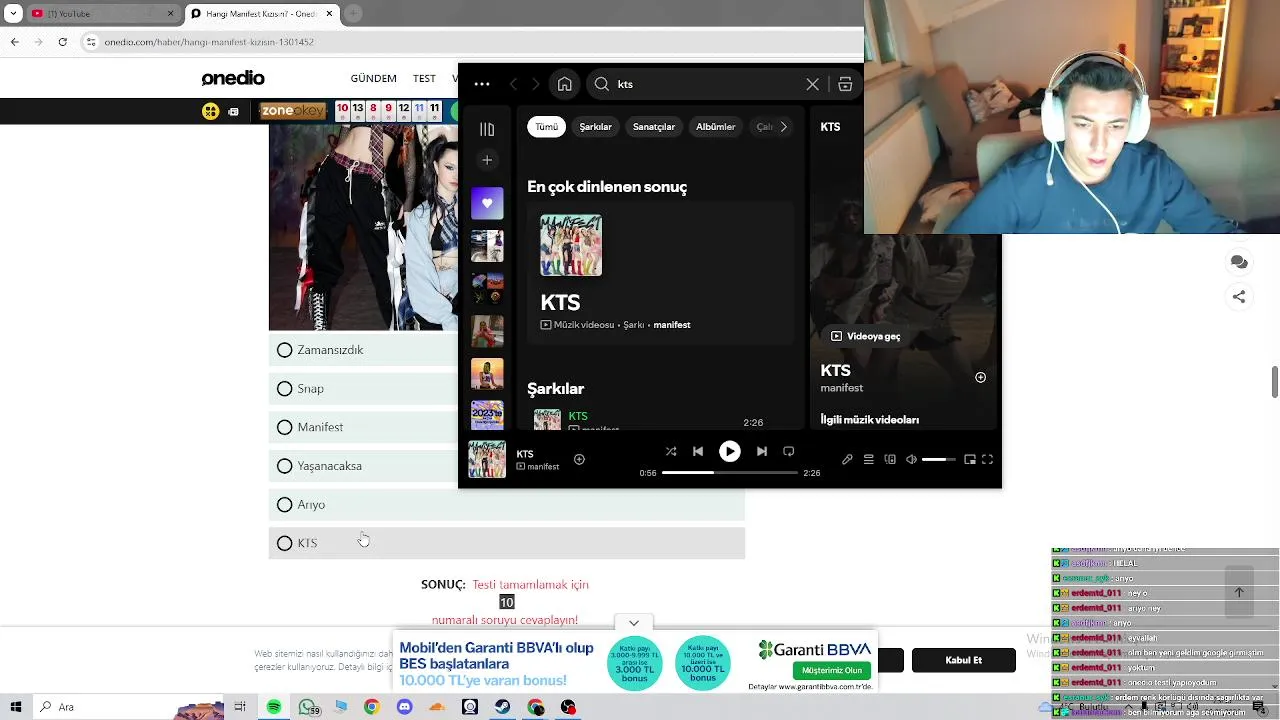This screenshot has width=1280, height=720.
Task: Select the Snap radio option
Action: pyautogui.click(x=285, y=389)
